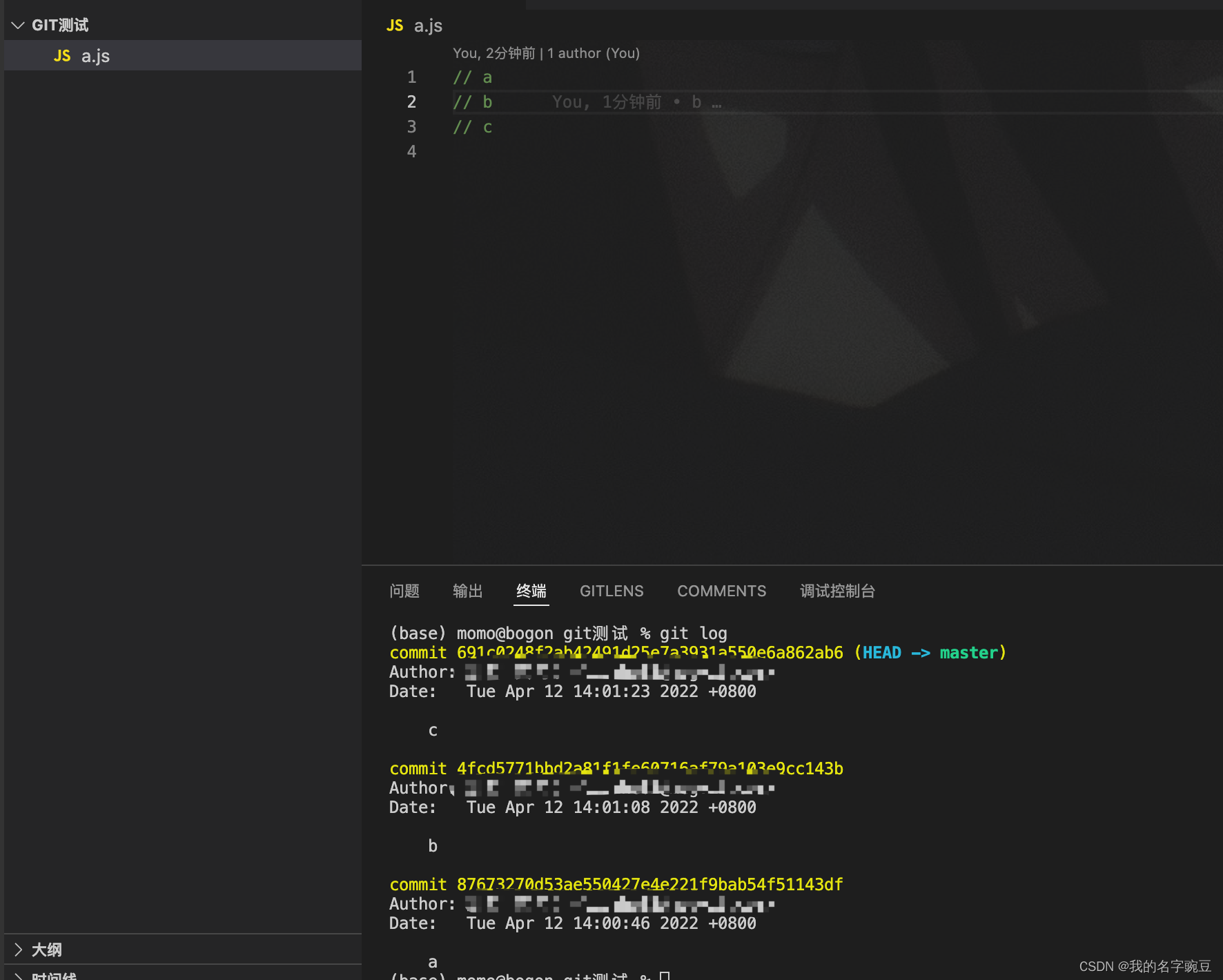Viewport: 1223px width, 980px height.
Task: Click line number 2 in the gutter
Action: [411, 102]
